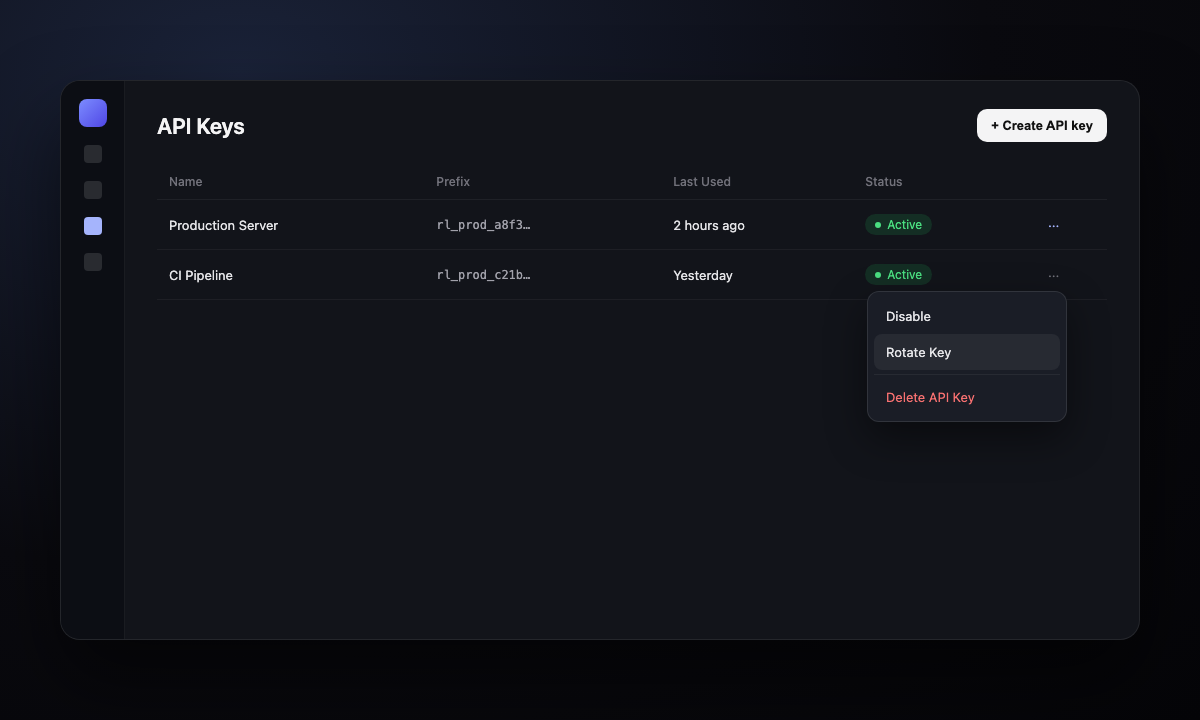
Task: Click the 2 hours ago cell
Action: (x=709, y=226)
